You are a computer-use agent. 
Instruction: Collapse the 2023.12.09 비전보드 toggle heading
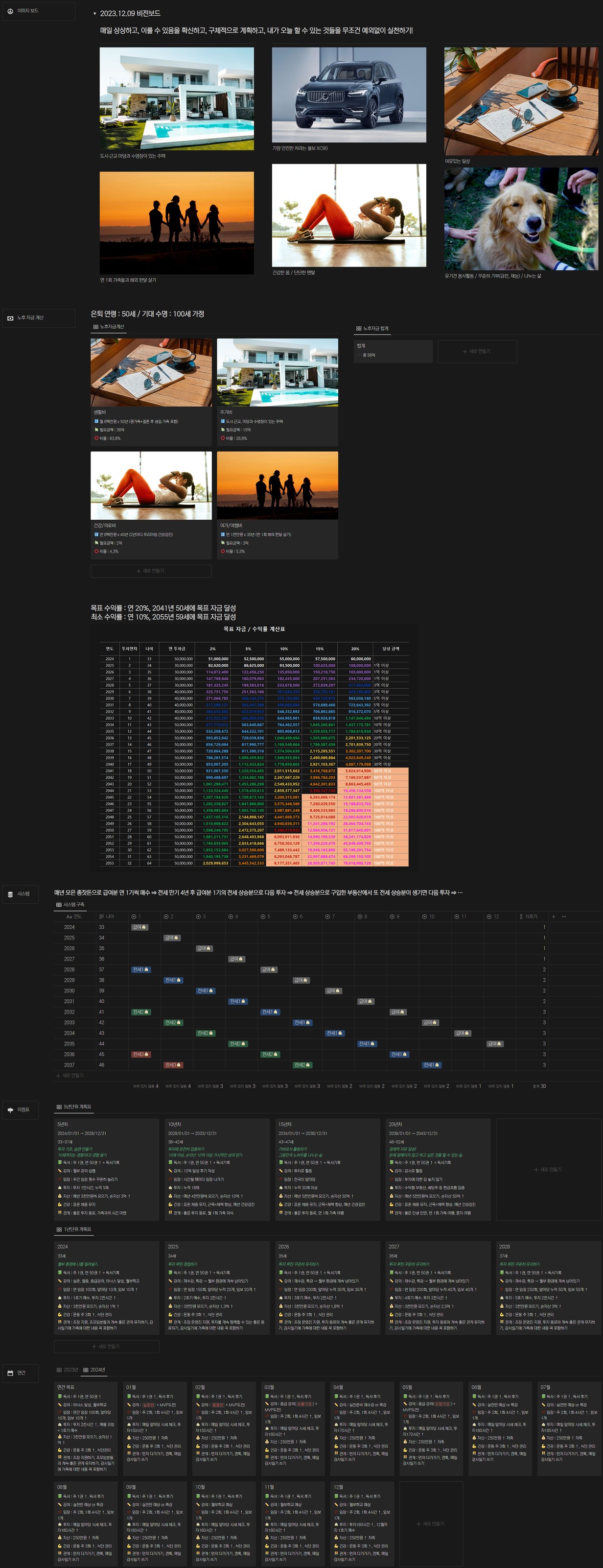point(94,13)
